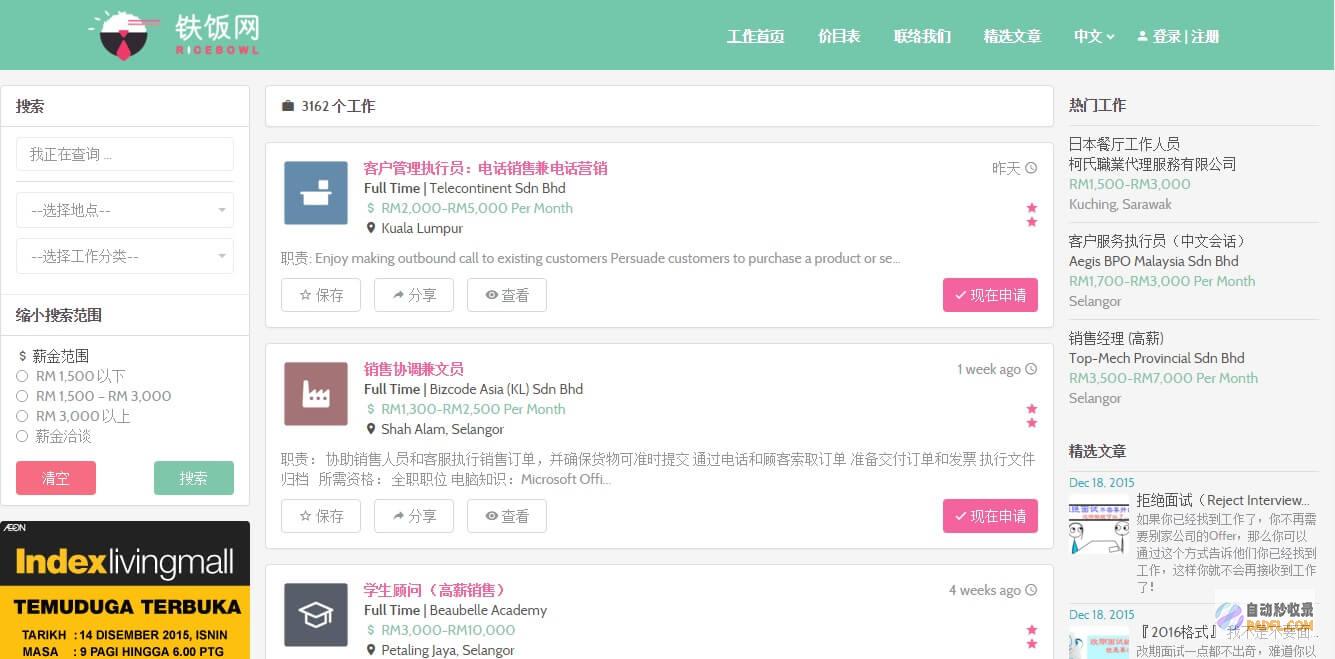
Task: Click Aegis BPO Malaysia Sdn Bhd text
Action: click(1153, 261)
